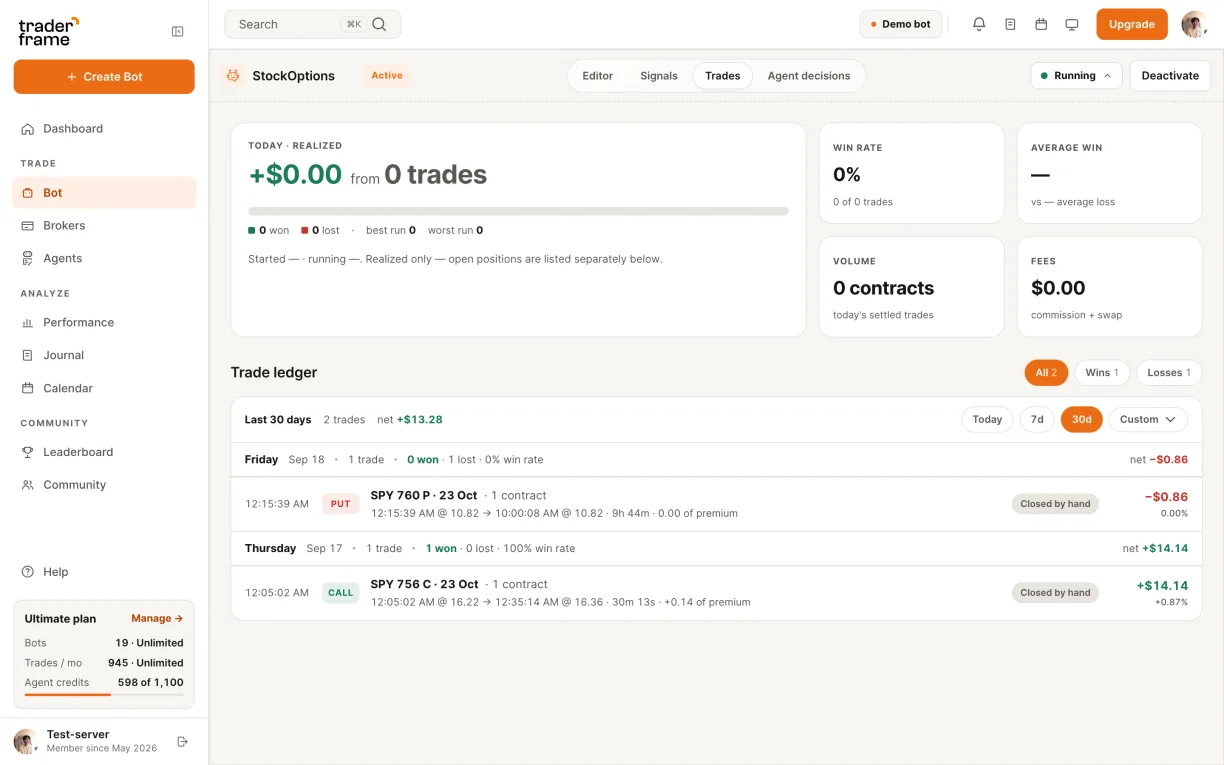Collapse the sidebar panel icon

[x=178, y=32]
